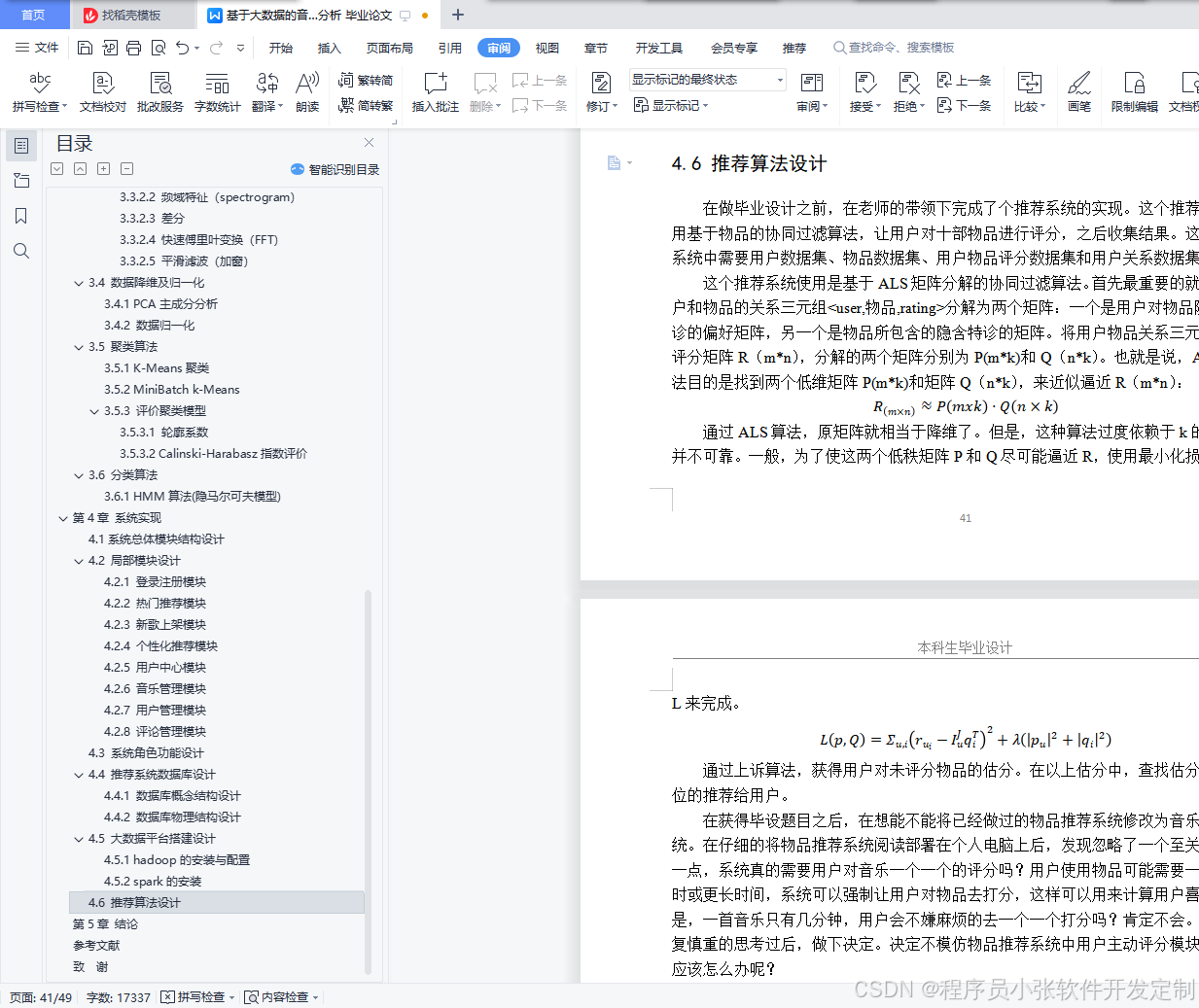Viewport: 1199px width, 1008px height.
Task: Open the 显示标记 dropdown
Action: tap(672, 105)
